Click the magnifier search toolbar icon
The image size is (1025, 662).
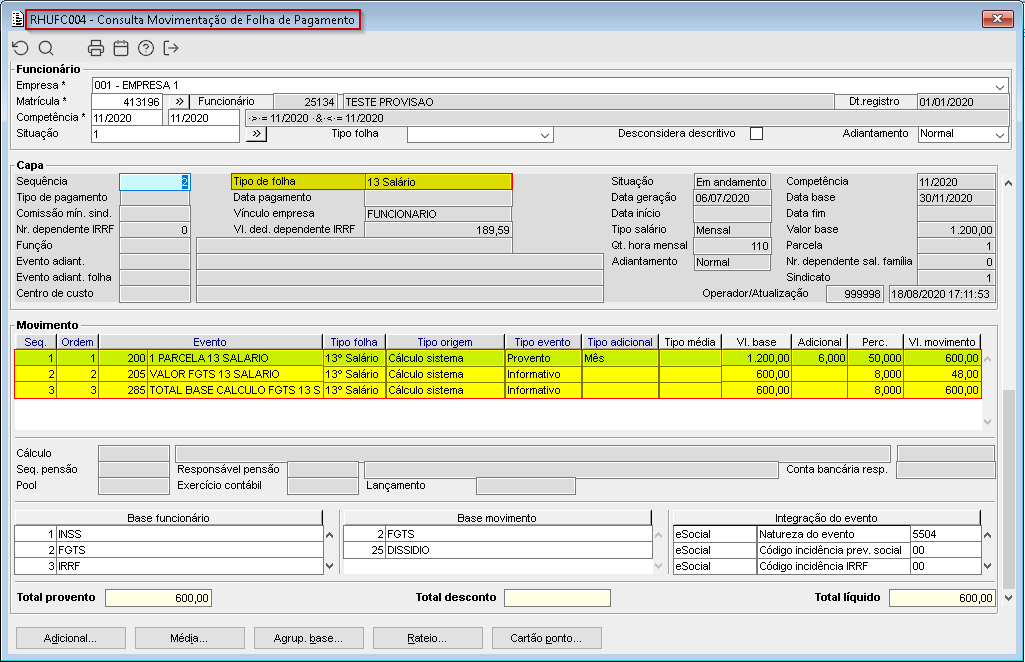point(46,48)
